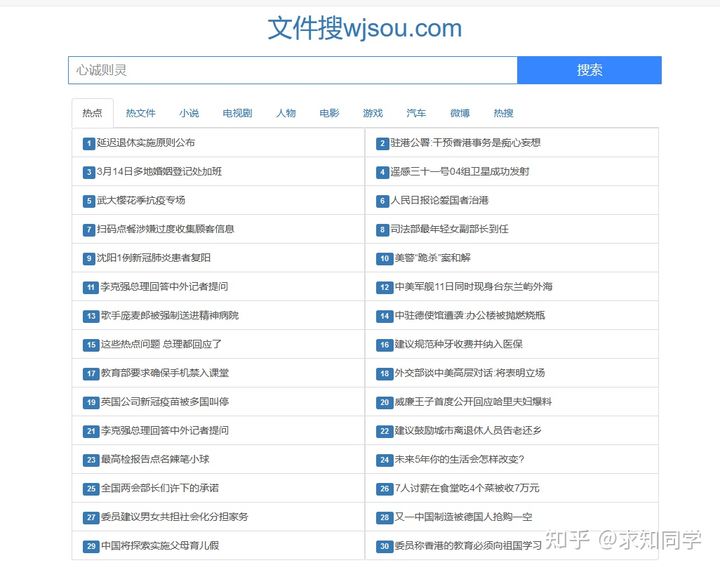The image size is (720, 570).
Task: Switch to the 电视剧 tab
Action: [x=237, y=113]
